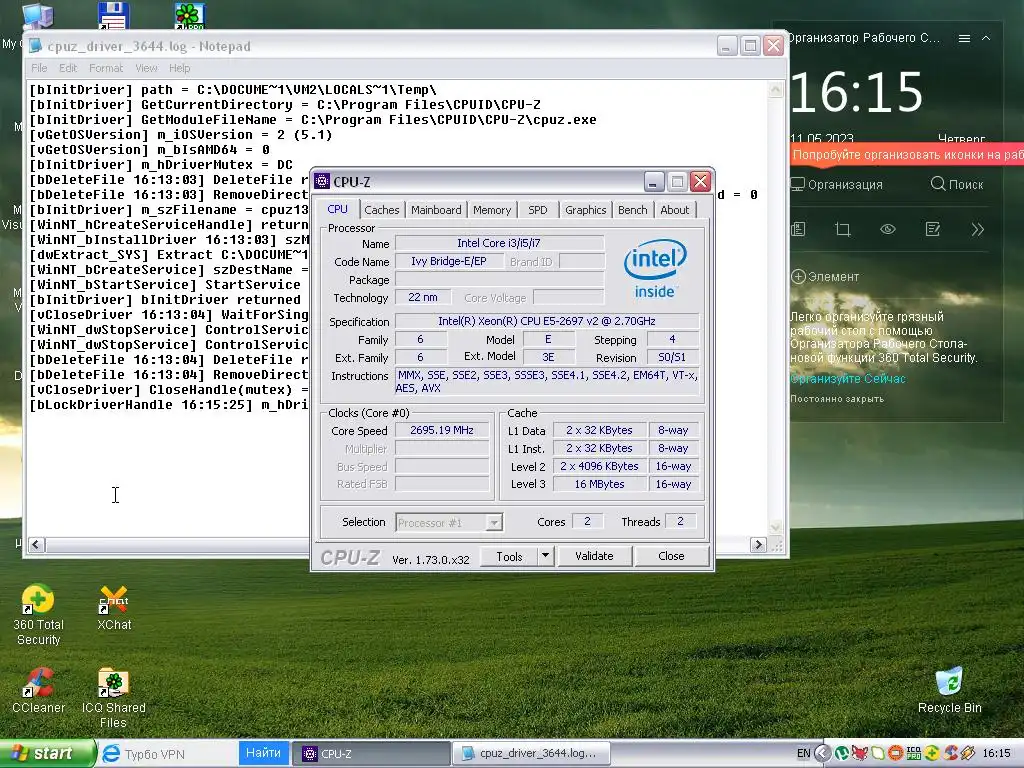Open the Bench tab in CPU-Z
Viewport: 1024px width, 768px height.
(x=632, y=210)
